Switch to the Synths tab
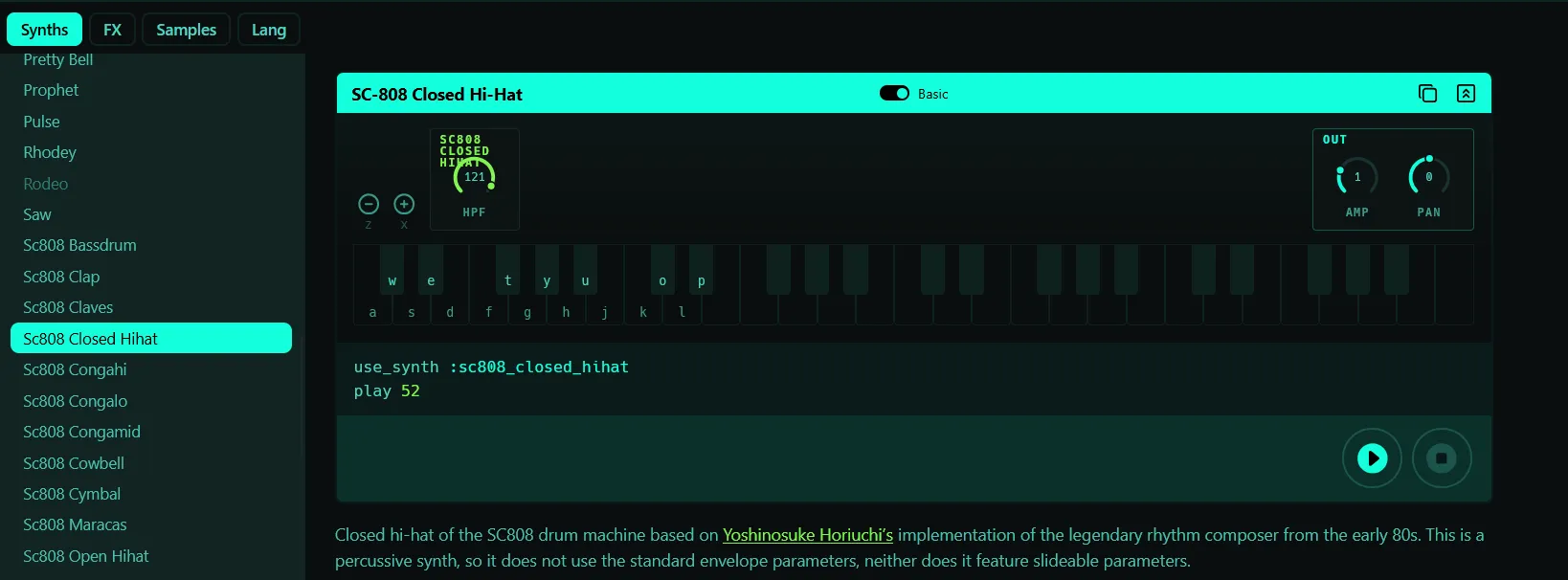The width and height of the screenshot is (1568, 580). tap(45, 30)
